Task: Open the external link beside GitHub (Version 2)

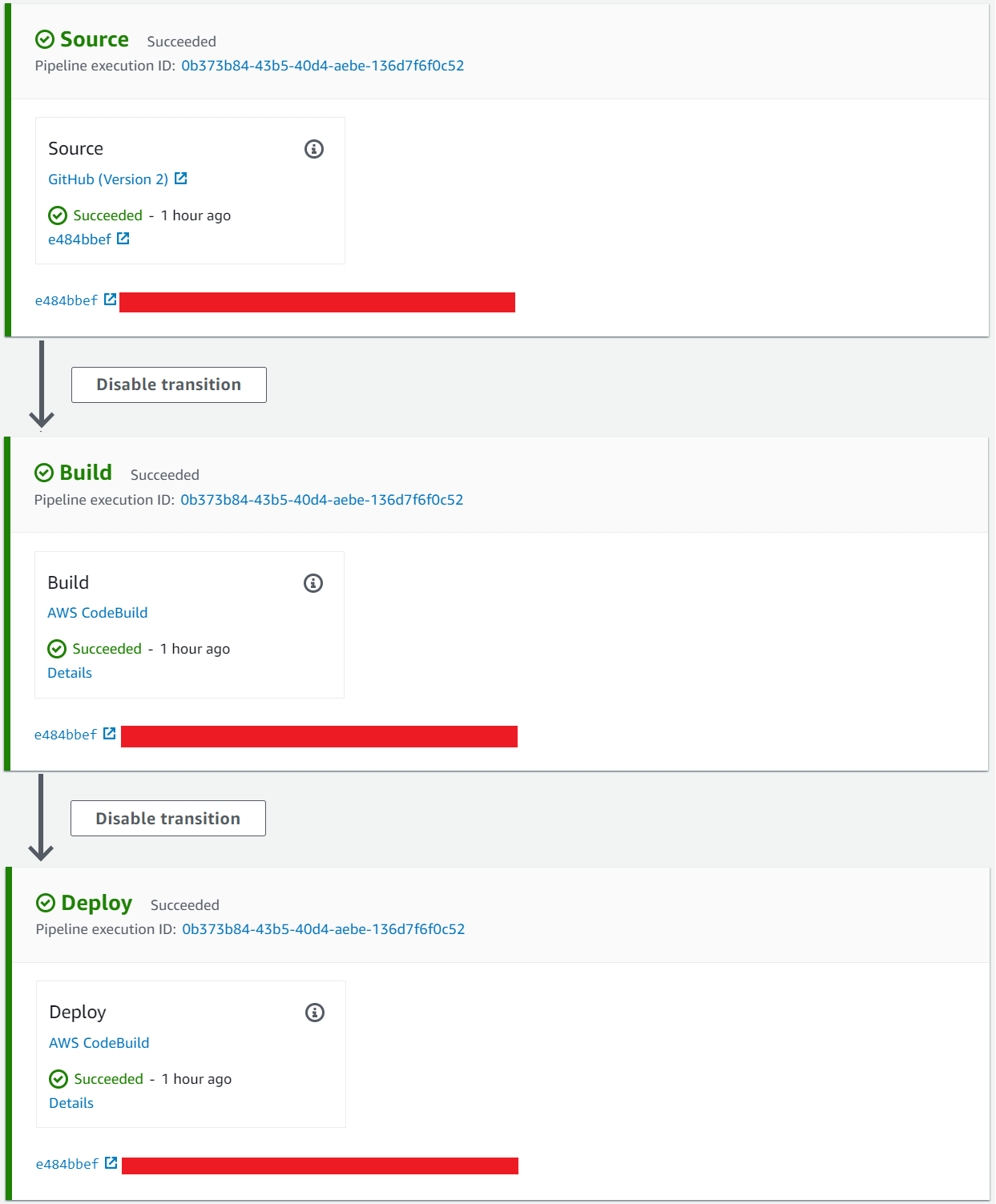Action: pos(183,178)
